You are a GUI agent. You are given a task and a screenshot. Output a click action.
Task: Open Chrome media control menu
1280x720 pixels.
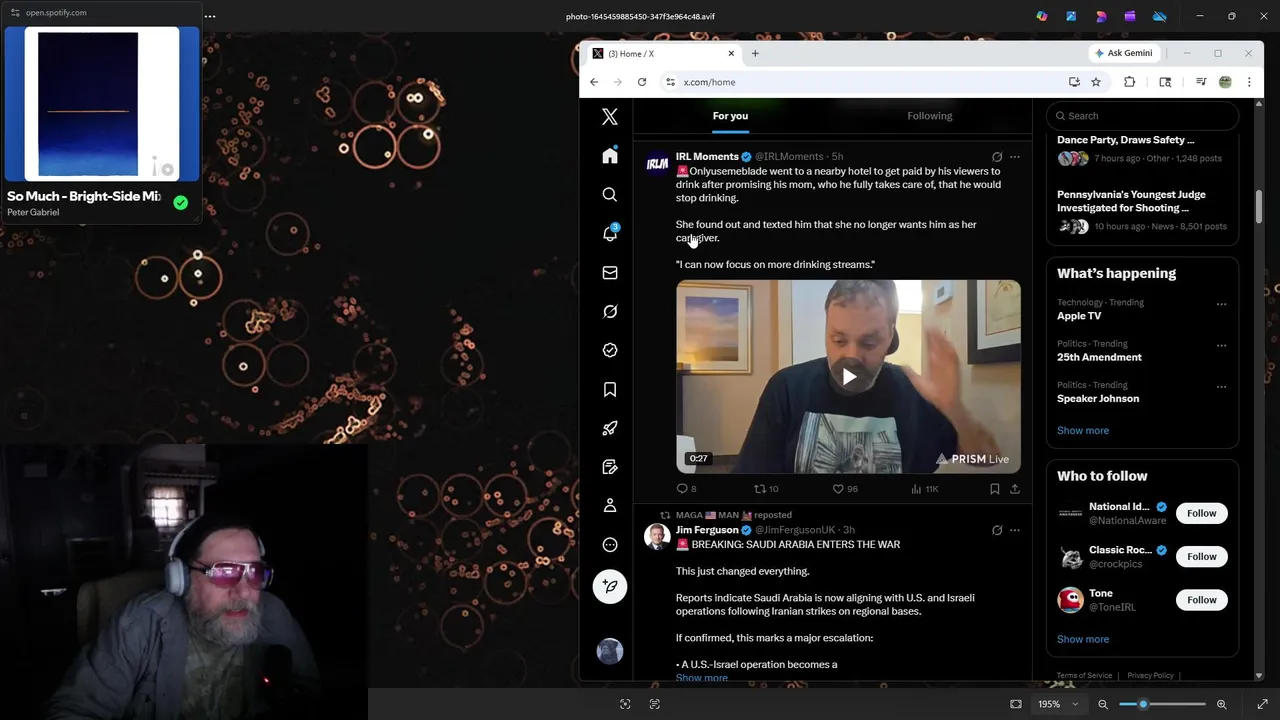(x=1201, y=82)
